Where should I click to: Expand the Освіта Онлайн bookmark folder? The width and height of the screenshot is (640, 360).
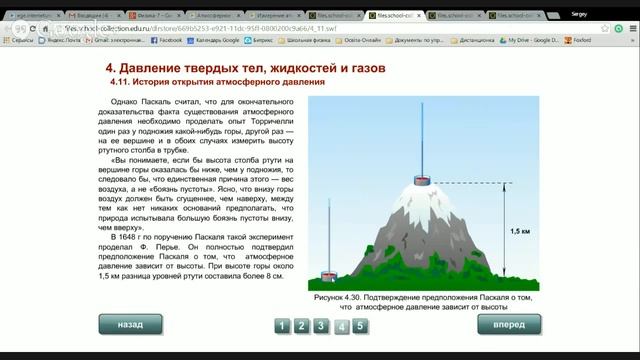(x=358, y=40)
